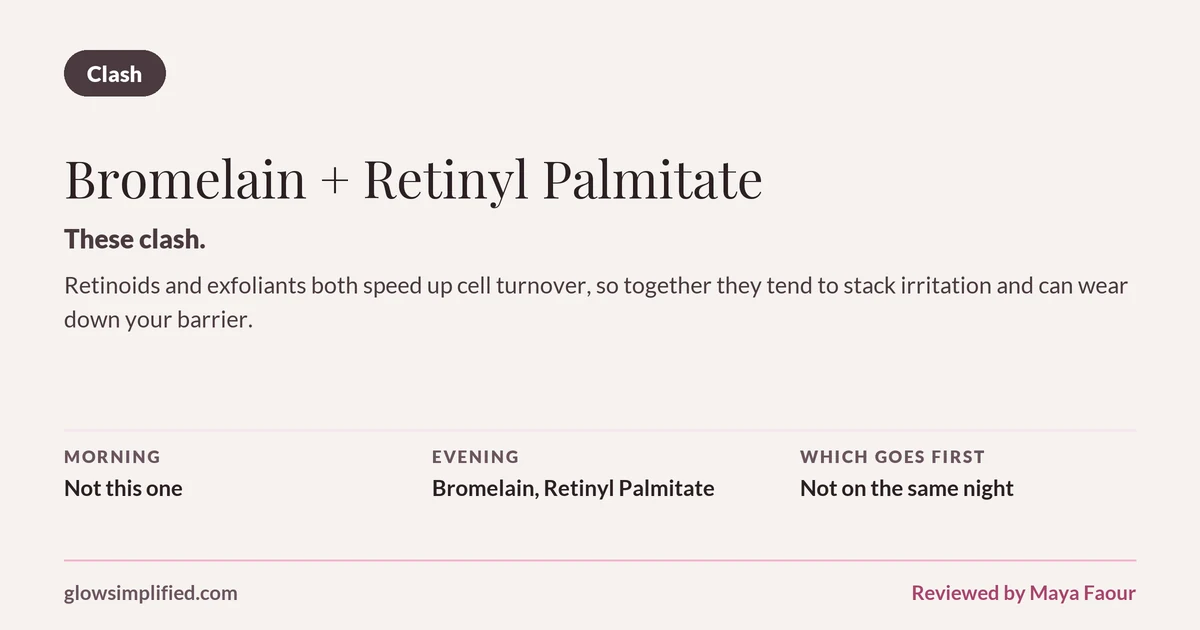
Task: Open the glowsimplified.com link
Action: (151, 593)
